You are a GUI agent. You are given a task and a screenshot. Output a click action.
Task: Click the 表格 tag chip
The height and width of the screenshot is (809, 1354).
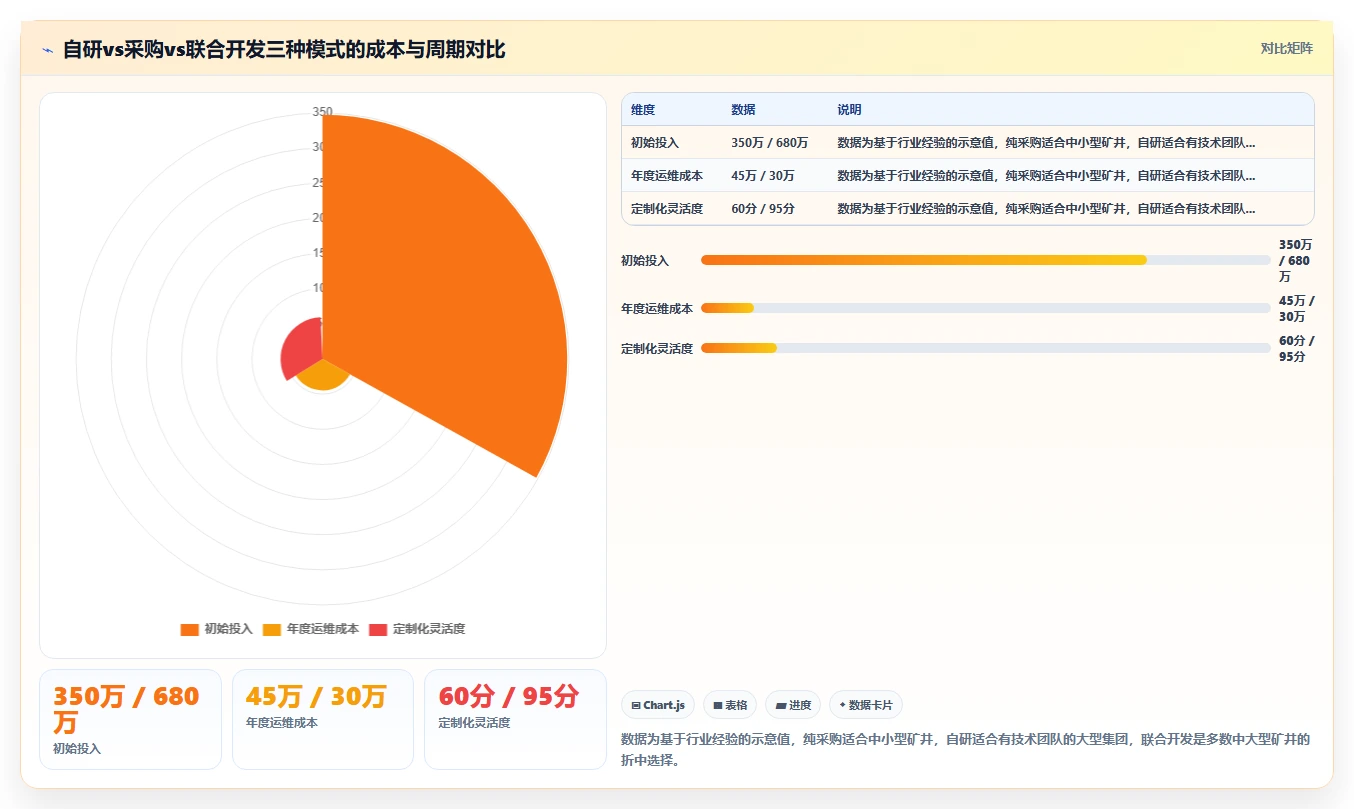pos(730,705)
